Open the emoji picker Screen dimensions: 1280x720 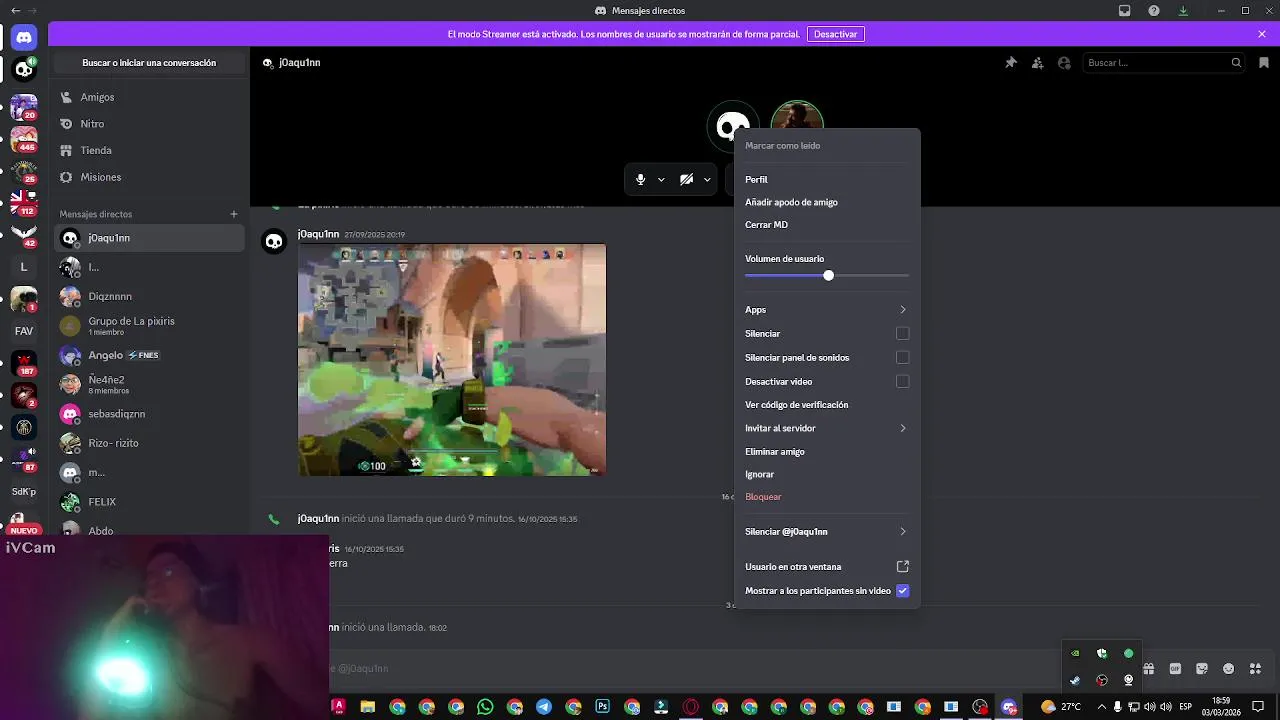[x=1228, y=669]
